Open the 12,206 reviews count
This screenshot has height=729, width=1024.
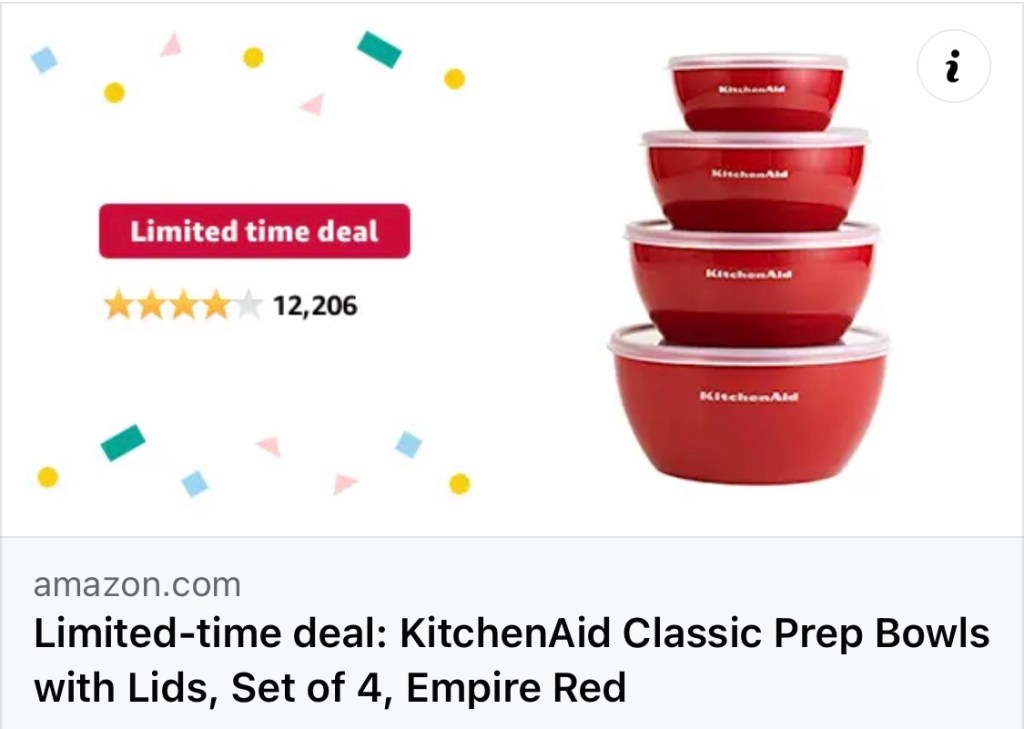click(315, 306)
